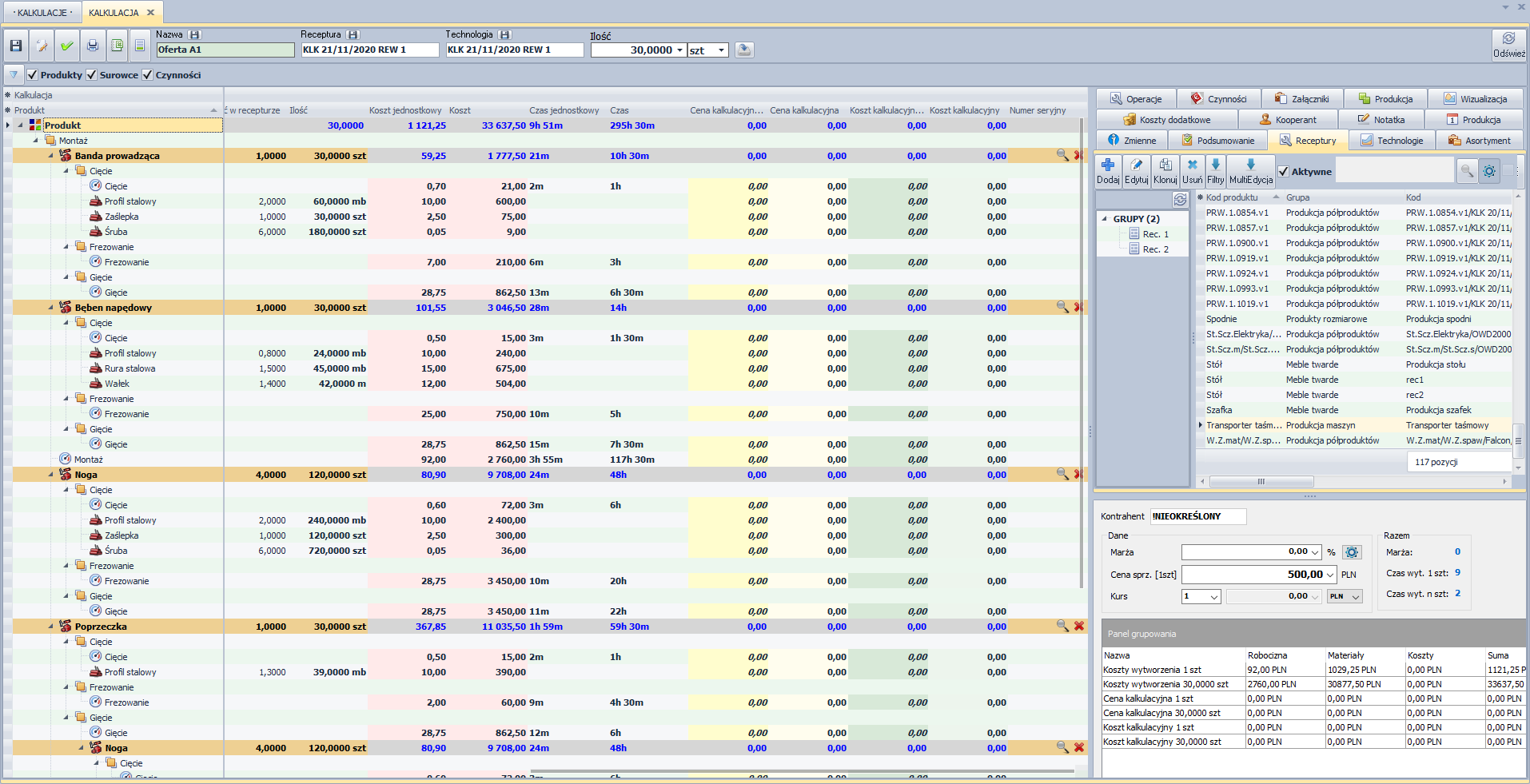The width and height of the screenshot is (1530, 784).
Task: Disable the Aktywne checkbox
Action: coord(1283,172)
